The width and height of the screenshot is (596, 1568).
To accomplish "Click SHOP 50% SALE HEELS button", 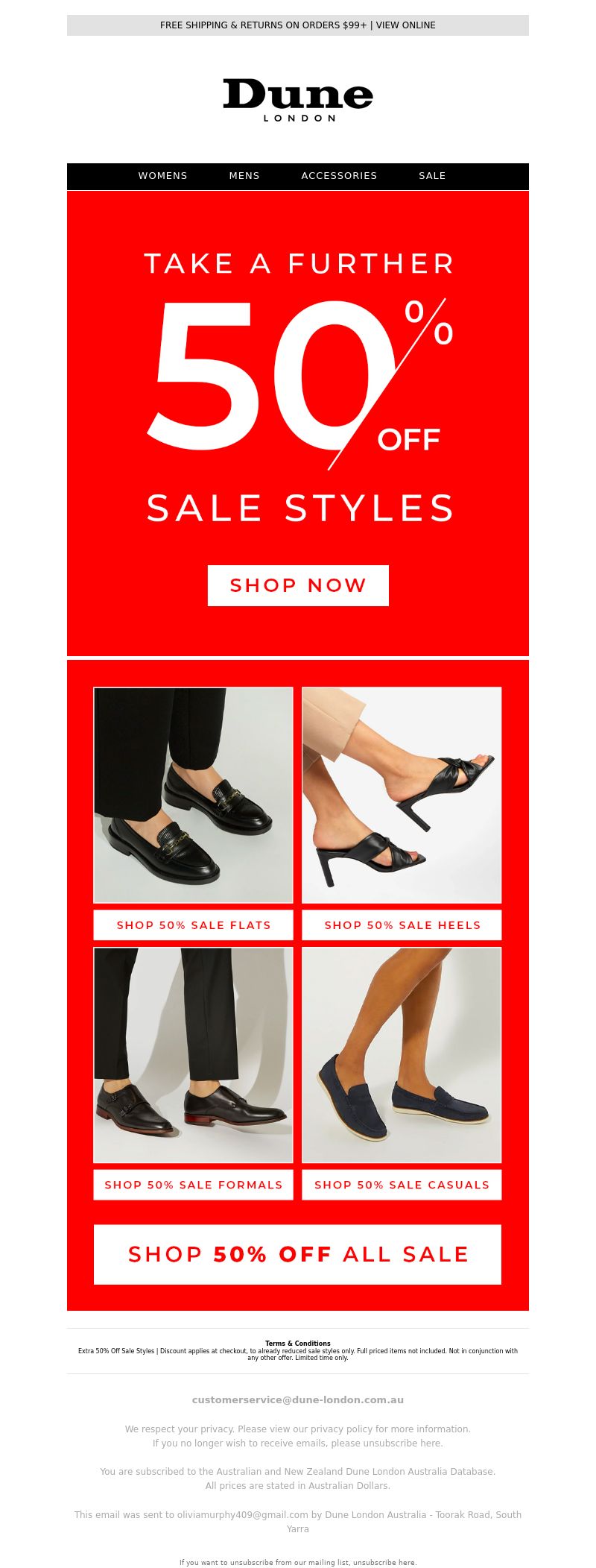I will (402, 925).
